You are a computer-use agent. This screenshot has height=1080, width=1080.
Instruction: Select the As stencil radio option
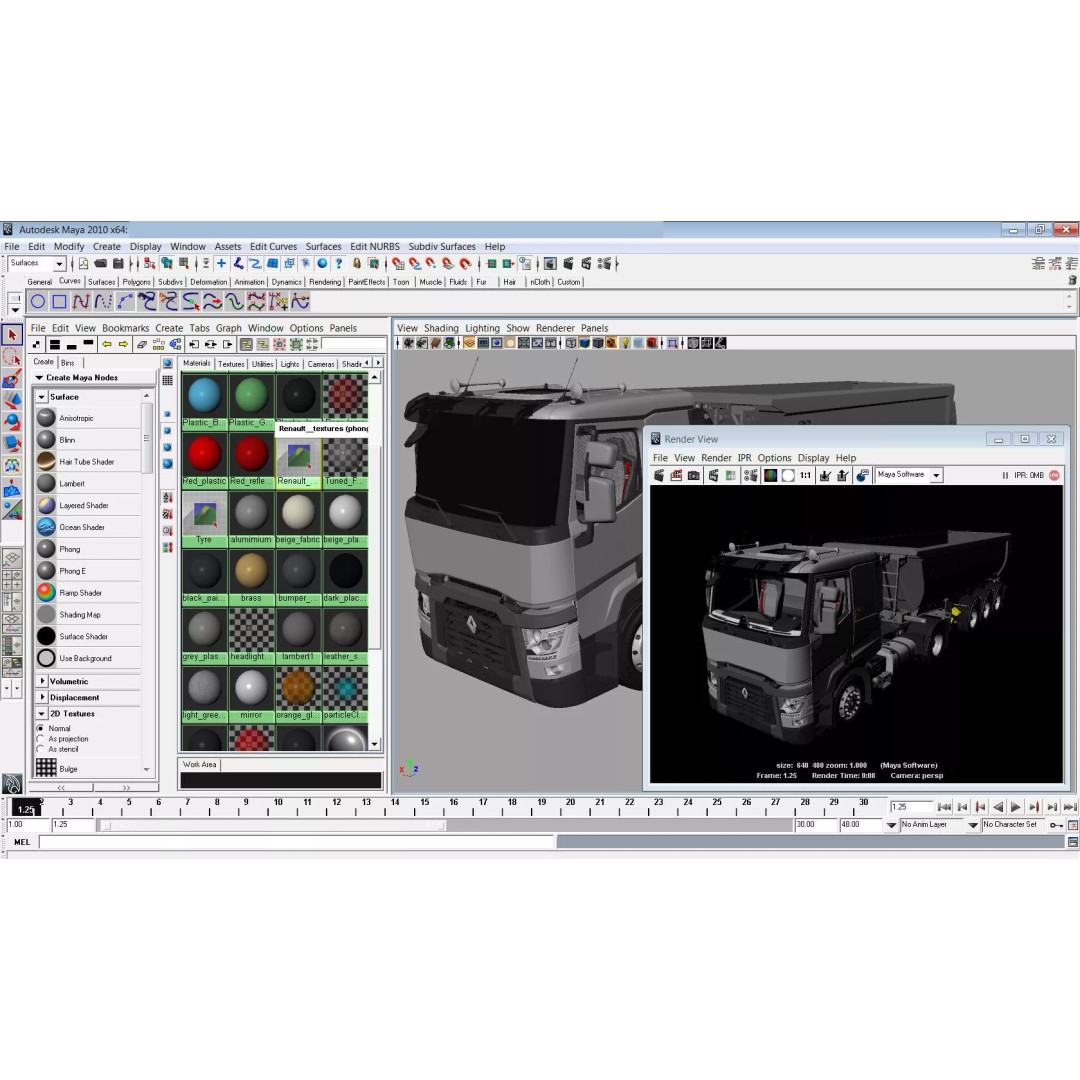pos(40,749)
